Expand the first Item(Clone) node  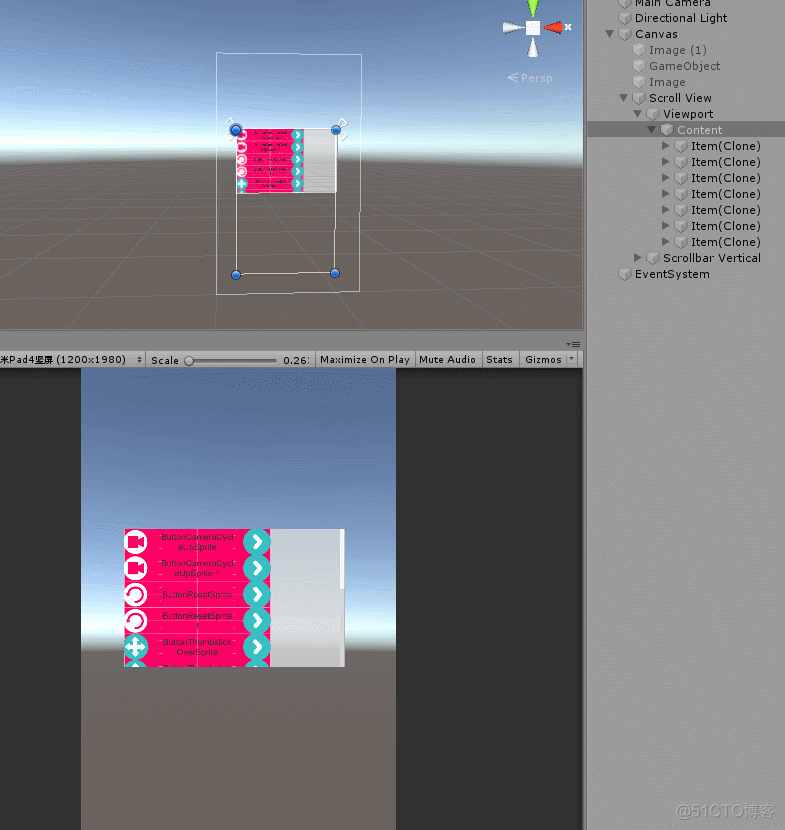pyautogui.click(x=666, y=146)
